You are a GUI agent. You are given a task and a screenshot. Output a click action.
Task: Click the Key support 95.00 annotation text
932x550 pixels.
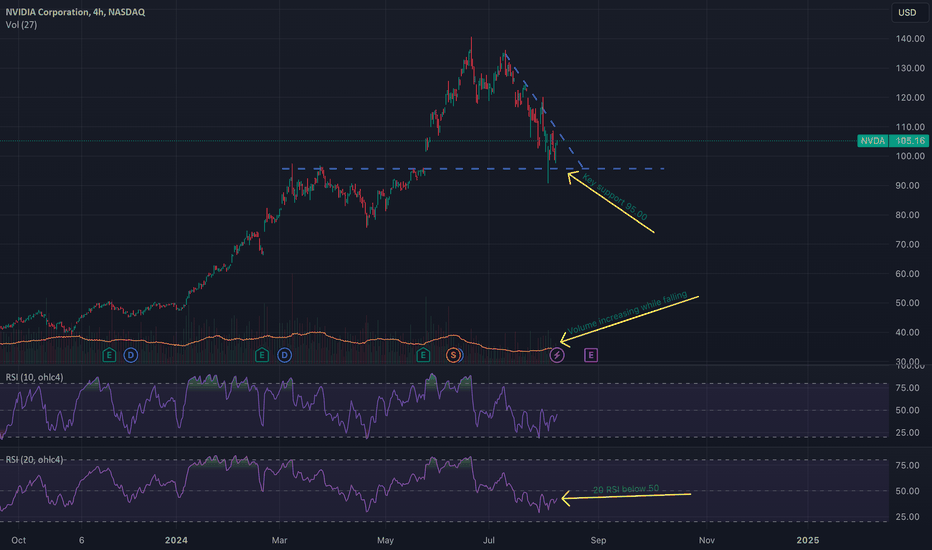point(615,197)
